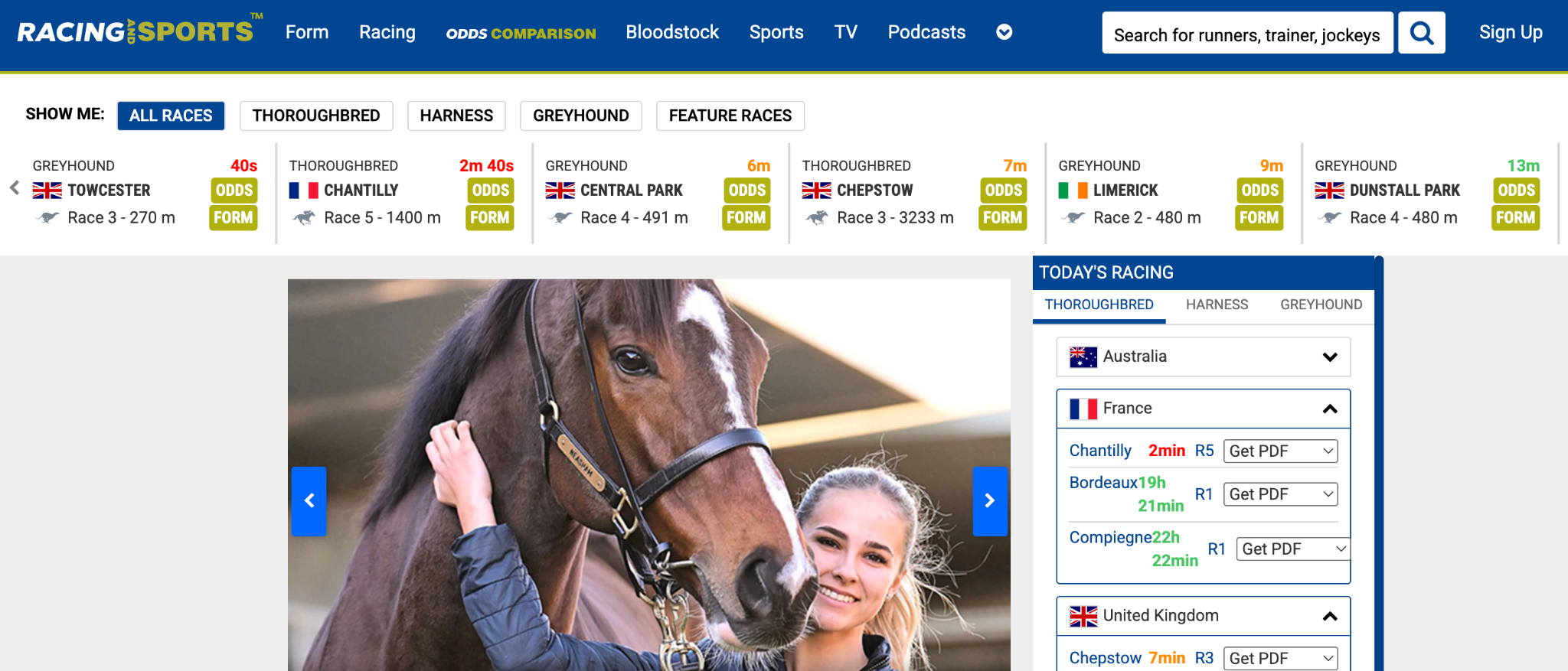Click ODDS button for Chepstow race
This screenshot has width=1568, height=671.
click(1003, 190)
